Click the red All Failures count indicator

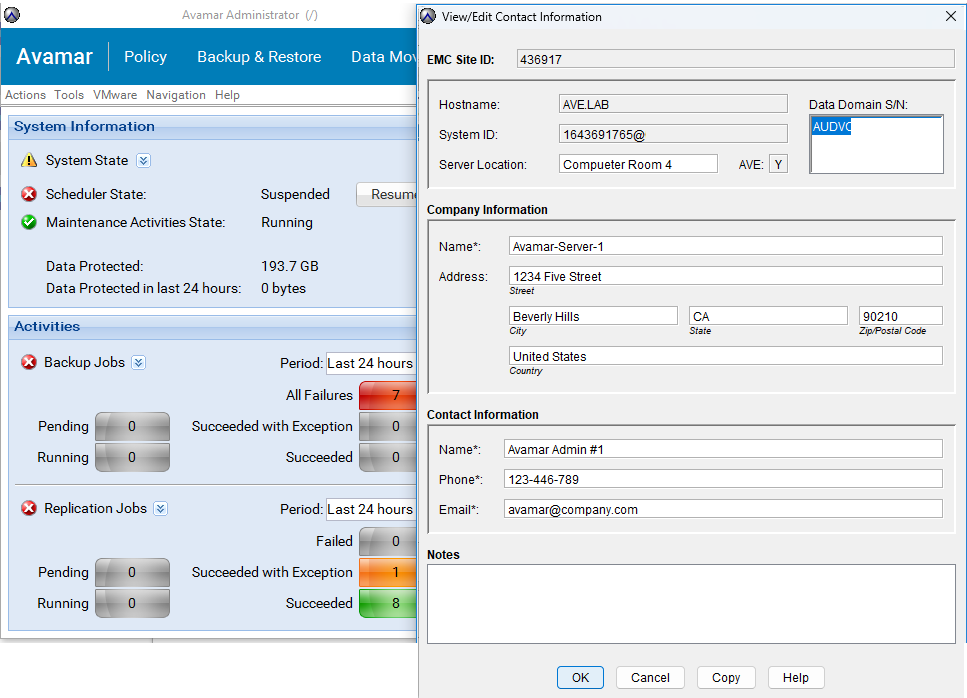pos(388,396)
